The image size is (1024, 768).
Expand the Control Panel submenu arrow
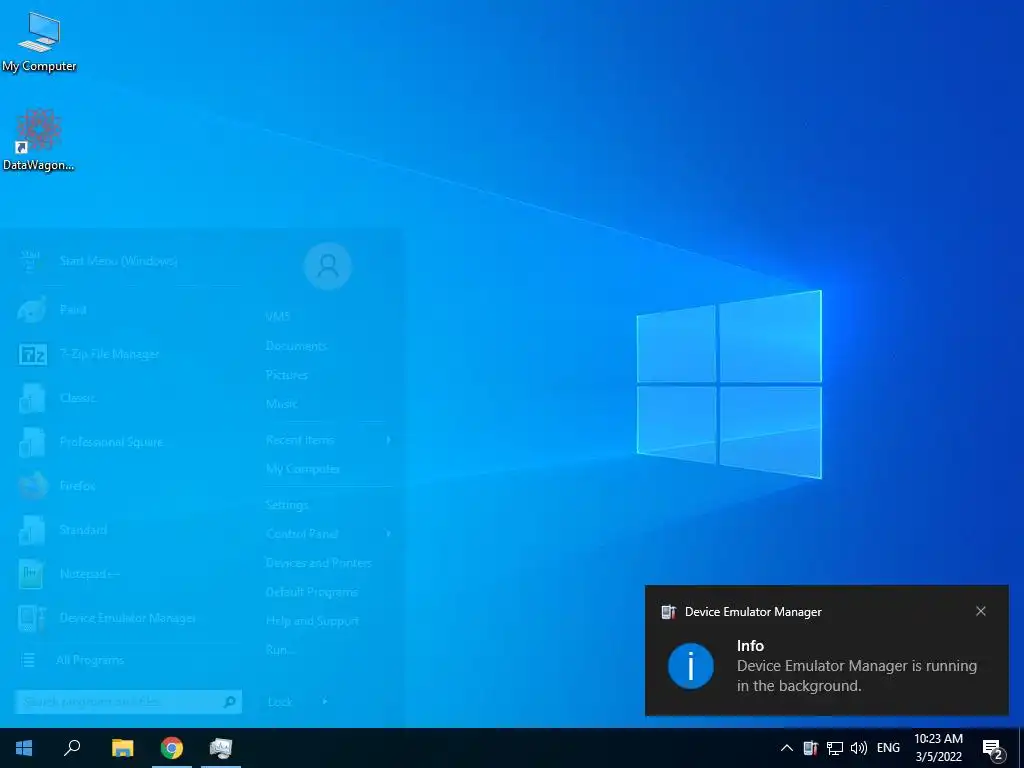[x=389, y=534]
